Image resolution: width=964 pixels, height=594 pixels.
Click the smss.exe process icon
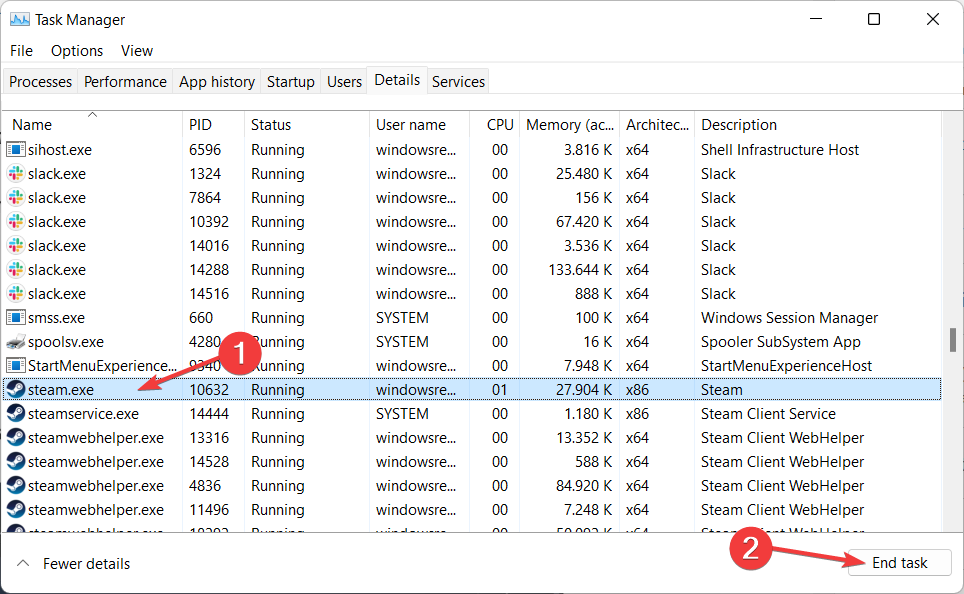coord(16,317)
